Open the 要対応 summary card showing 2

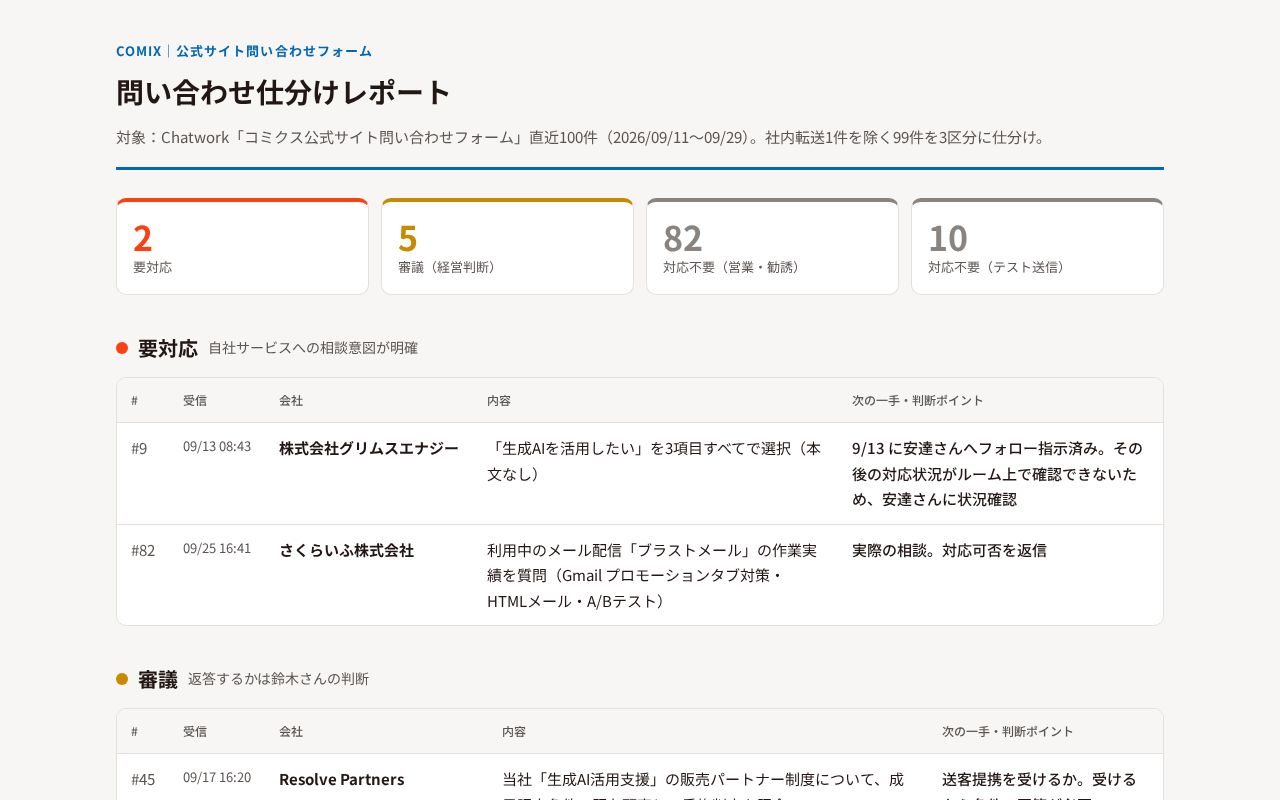[x=242, y=246]
